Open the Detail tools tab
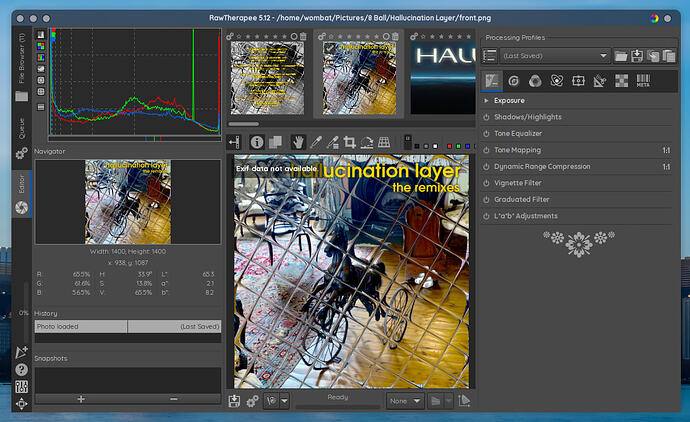The width and height of the screenshot is (690, 422). (514, 81)
